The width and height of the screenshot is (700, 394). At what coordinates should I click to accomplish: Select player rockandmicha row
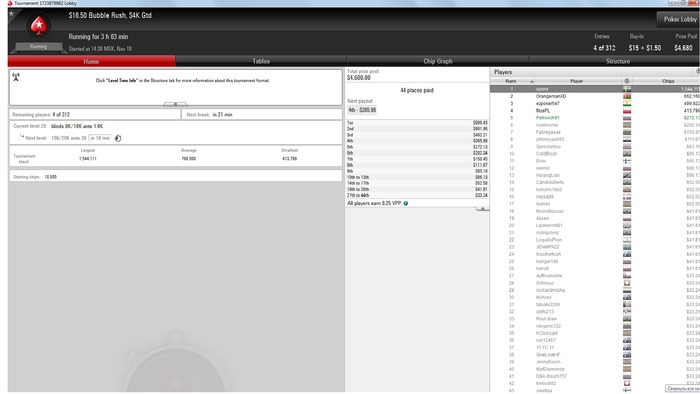[x=595, y=290]
